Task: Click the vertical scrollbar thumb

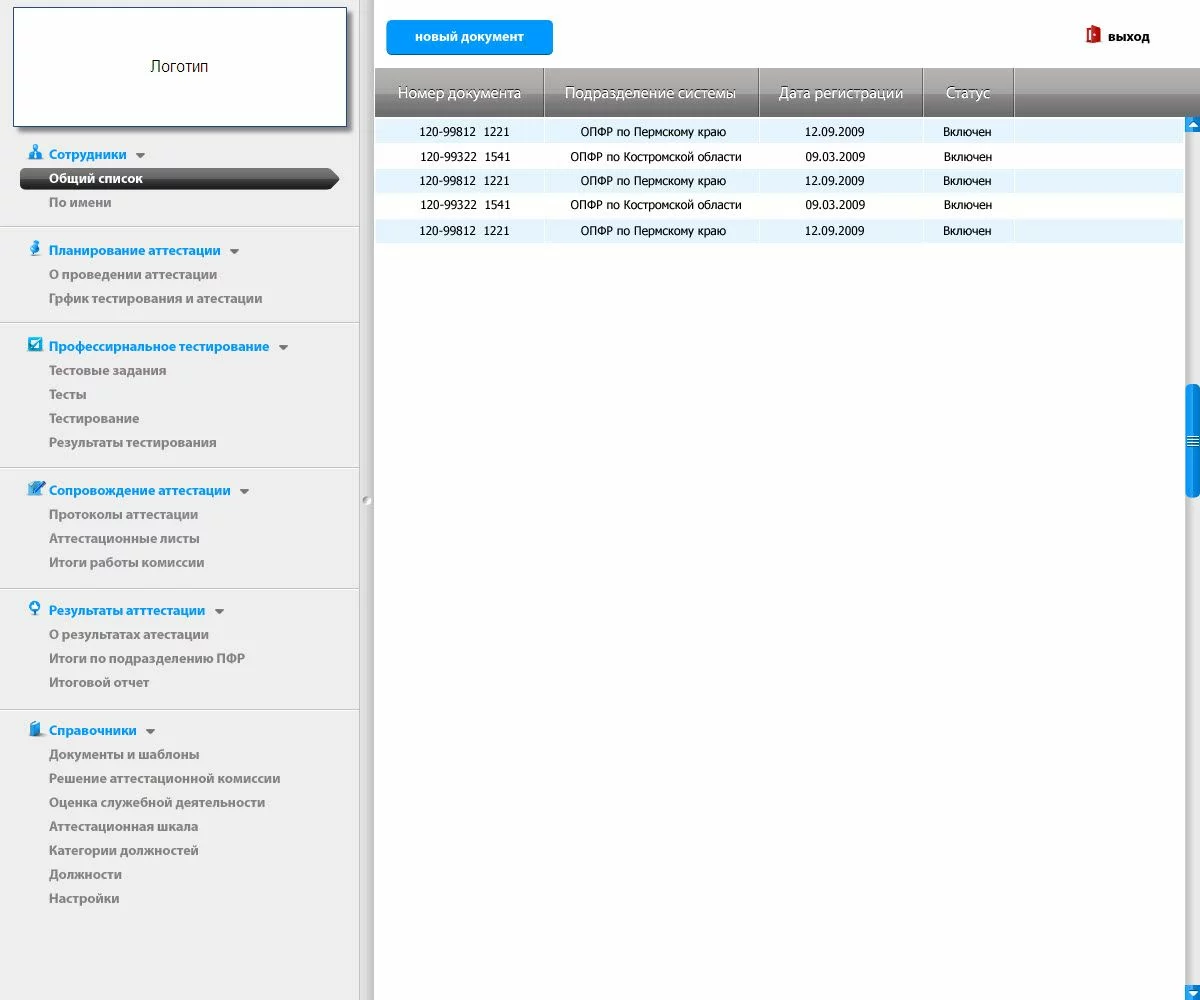Action: 1192,440
